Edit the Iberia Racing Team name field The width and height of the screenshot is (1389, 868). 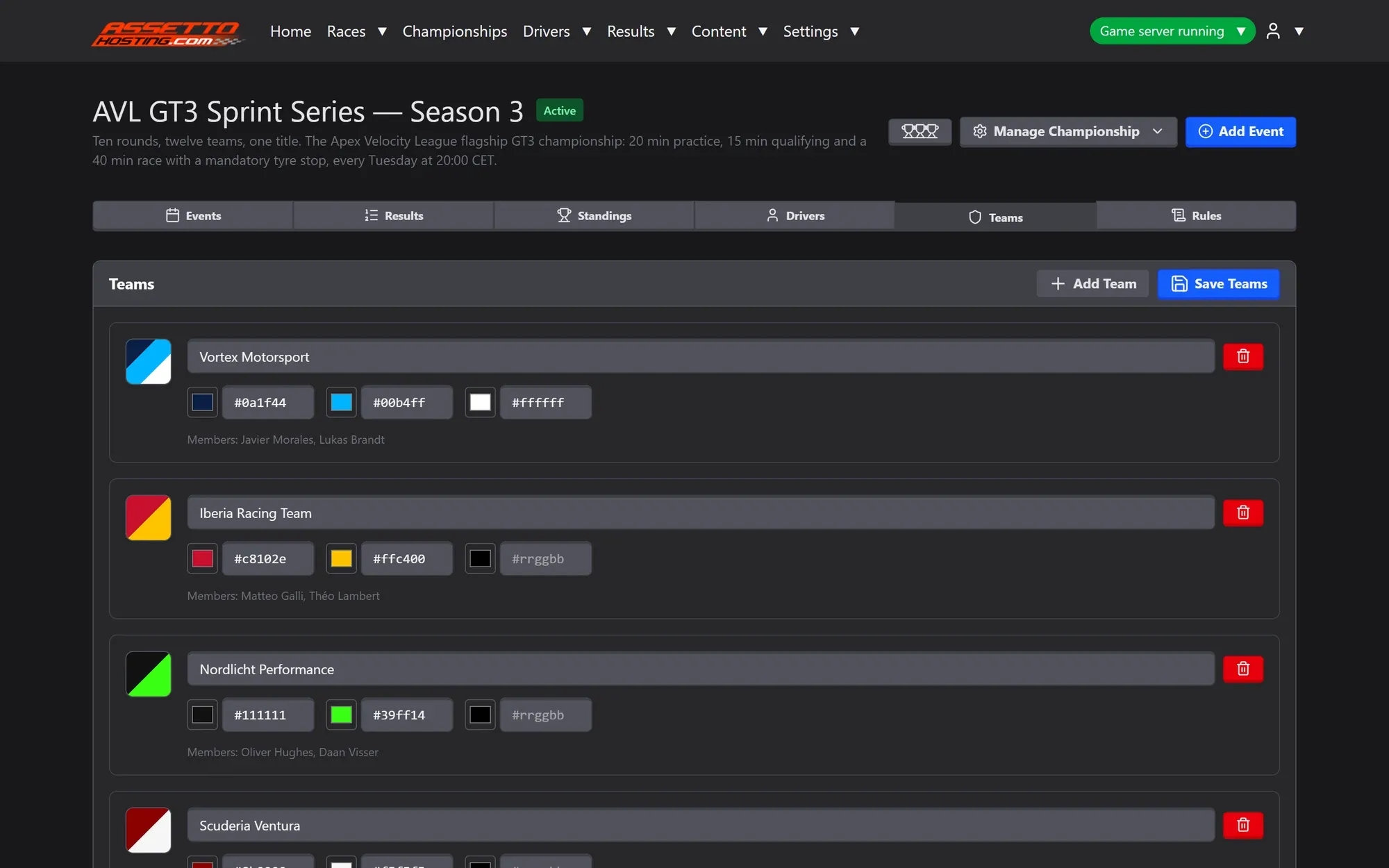[x=701, y=513]
